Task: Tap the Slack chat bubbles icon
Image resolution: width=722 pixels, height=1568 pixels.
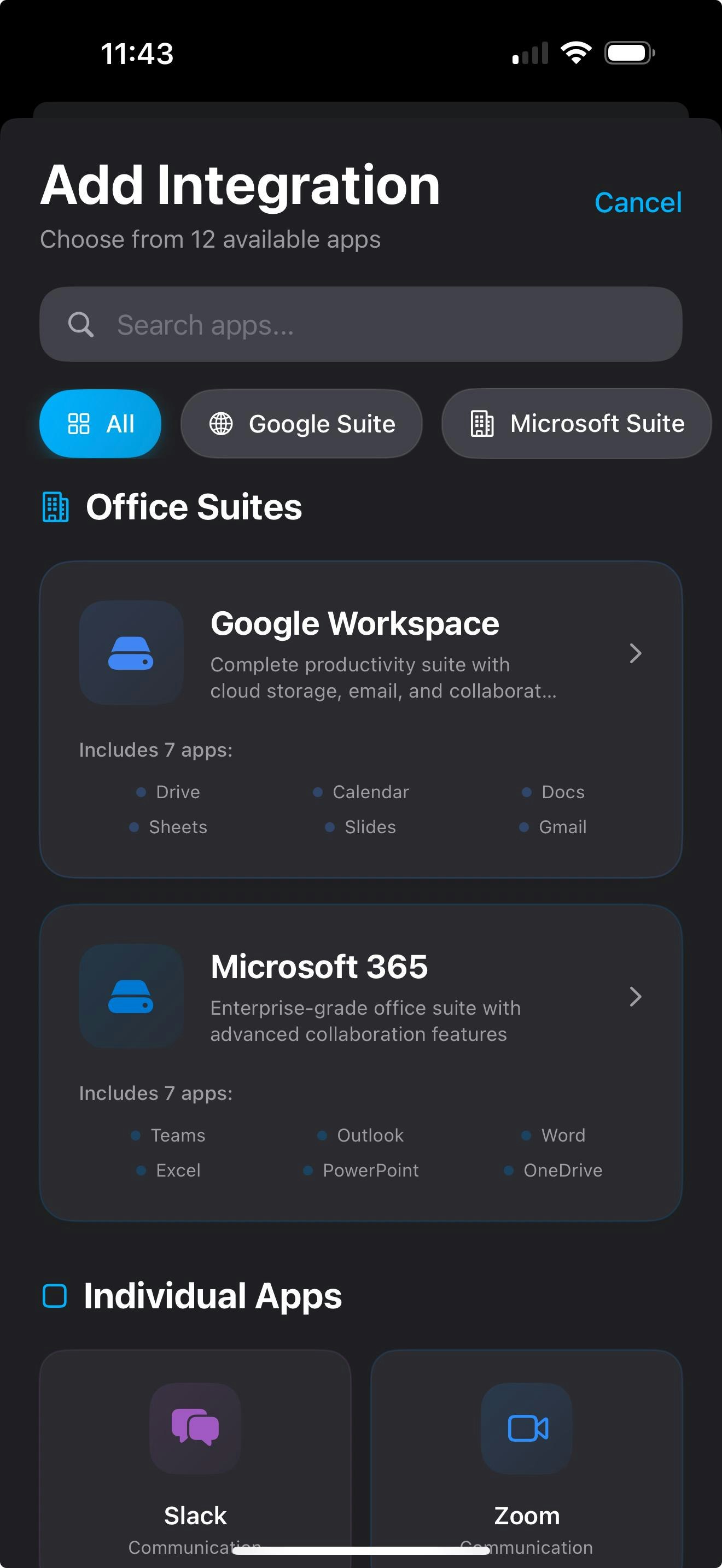Action: (x=195, y=1428)
